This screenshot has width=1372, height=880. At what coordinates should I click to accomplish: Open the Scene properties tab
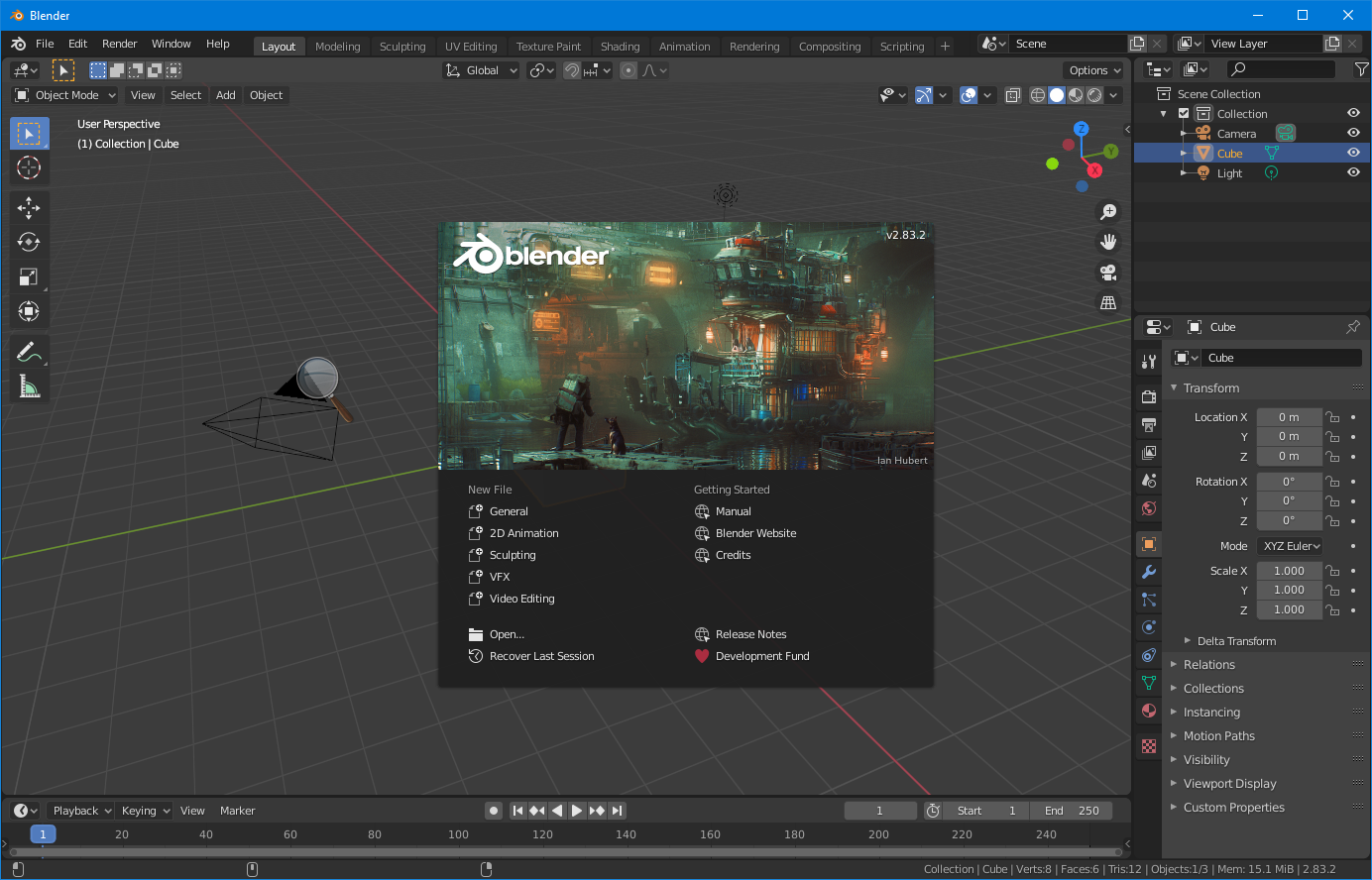click(x=1149, y=481)
